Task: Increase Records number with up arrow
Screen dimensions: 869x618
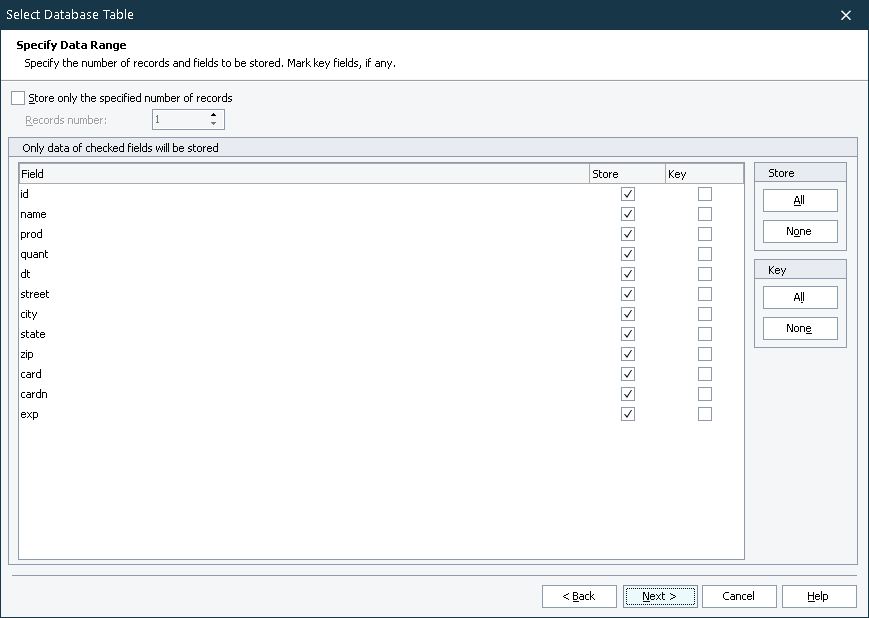Action: pyautogui.click(x=213, y=115)
